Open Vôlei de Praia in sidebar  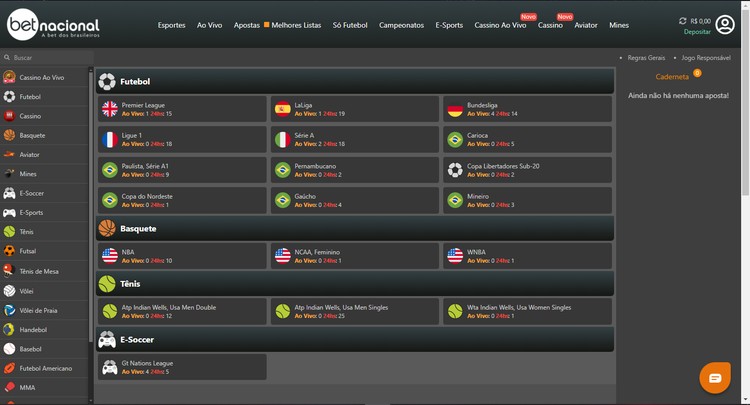44,310
